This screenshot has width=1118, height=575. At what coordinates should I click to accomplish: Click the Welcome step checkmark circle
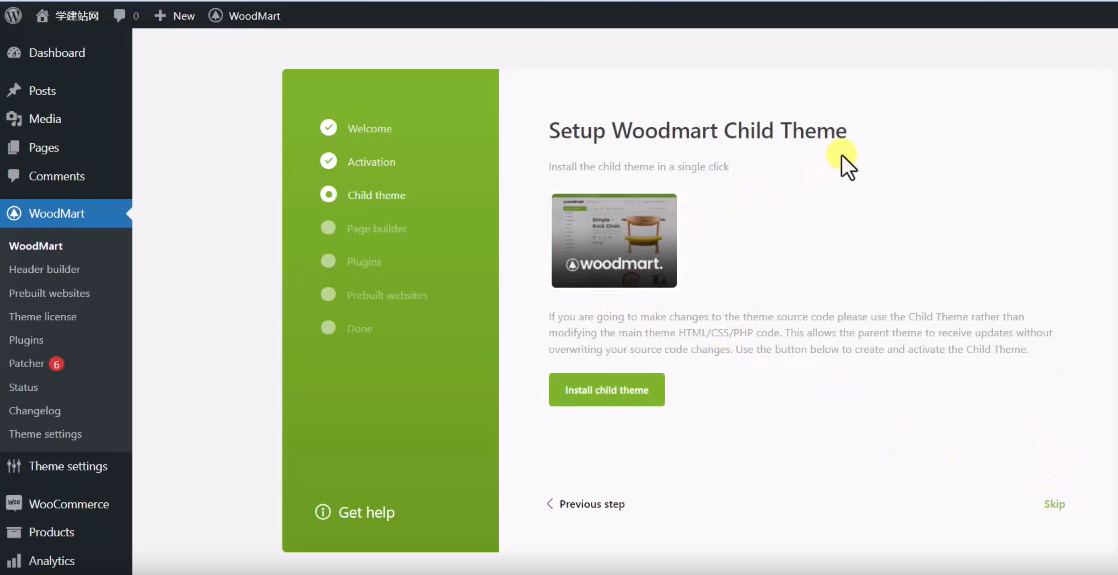(x=328, y=128)
